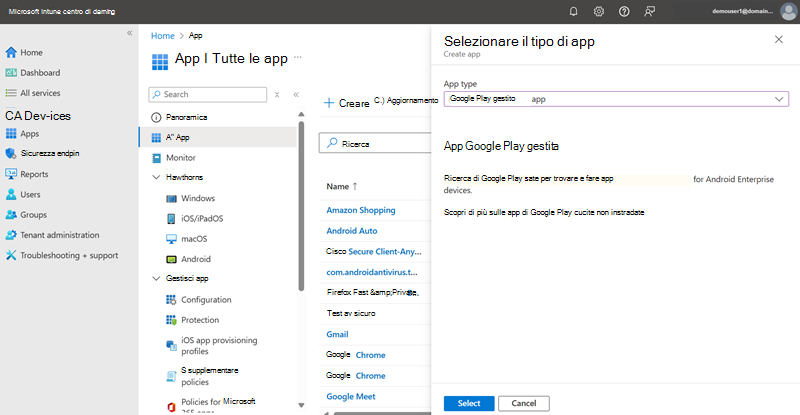Open more options ellipsis beside page title

click(298, 57)
